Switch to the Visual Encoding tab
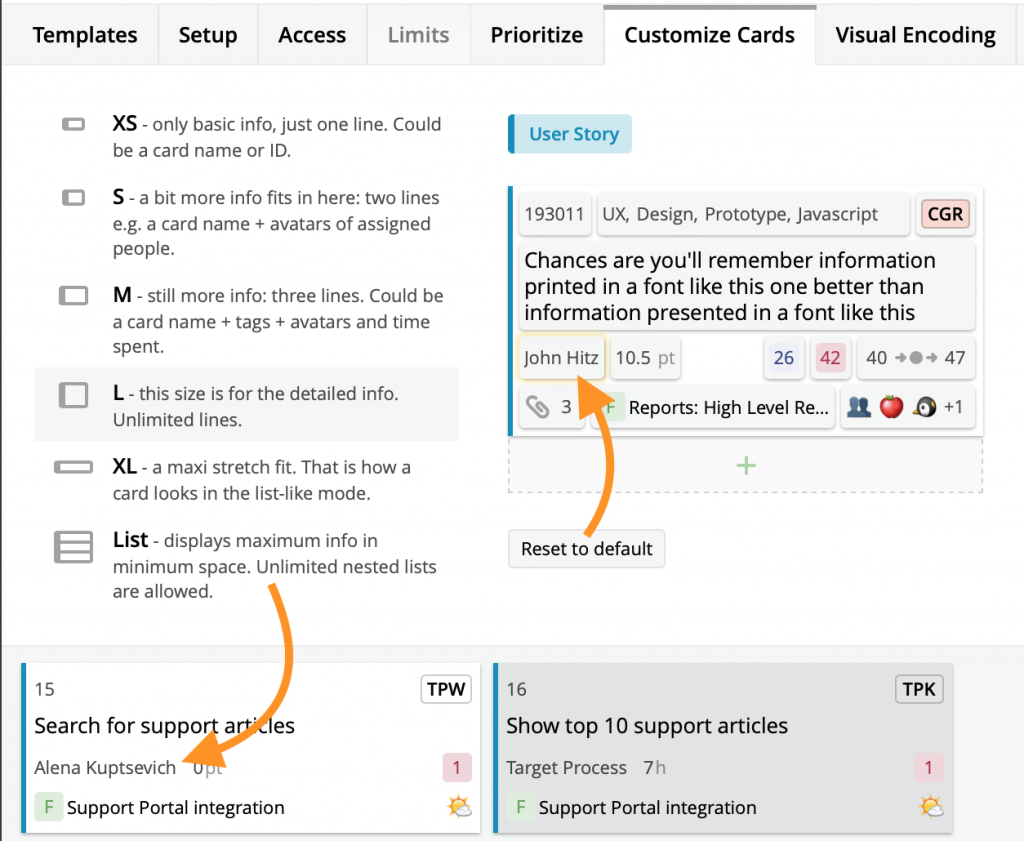 click(915, 35)
